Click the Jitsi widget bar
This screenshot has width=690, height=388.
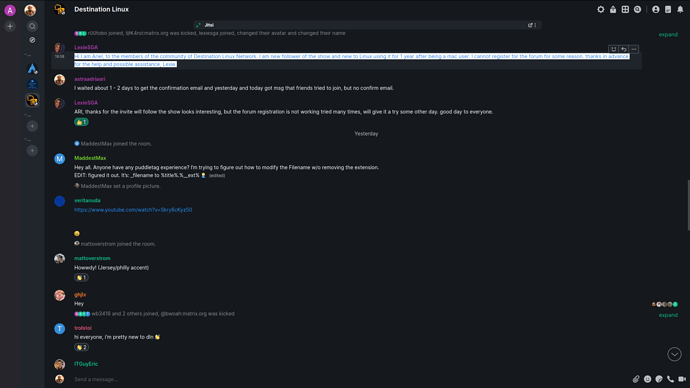point(367,25)
